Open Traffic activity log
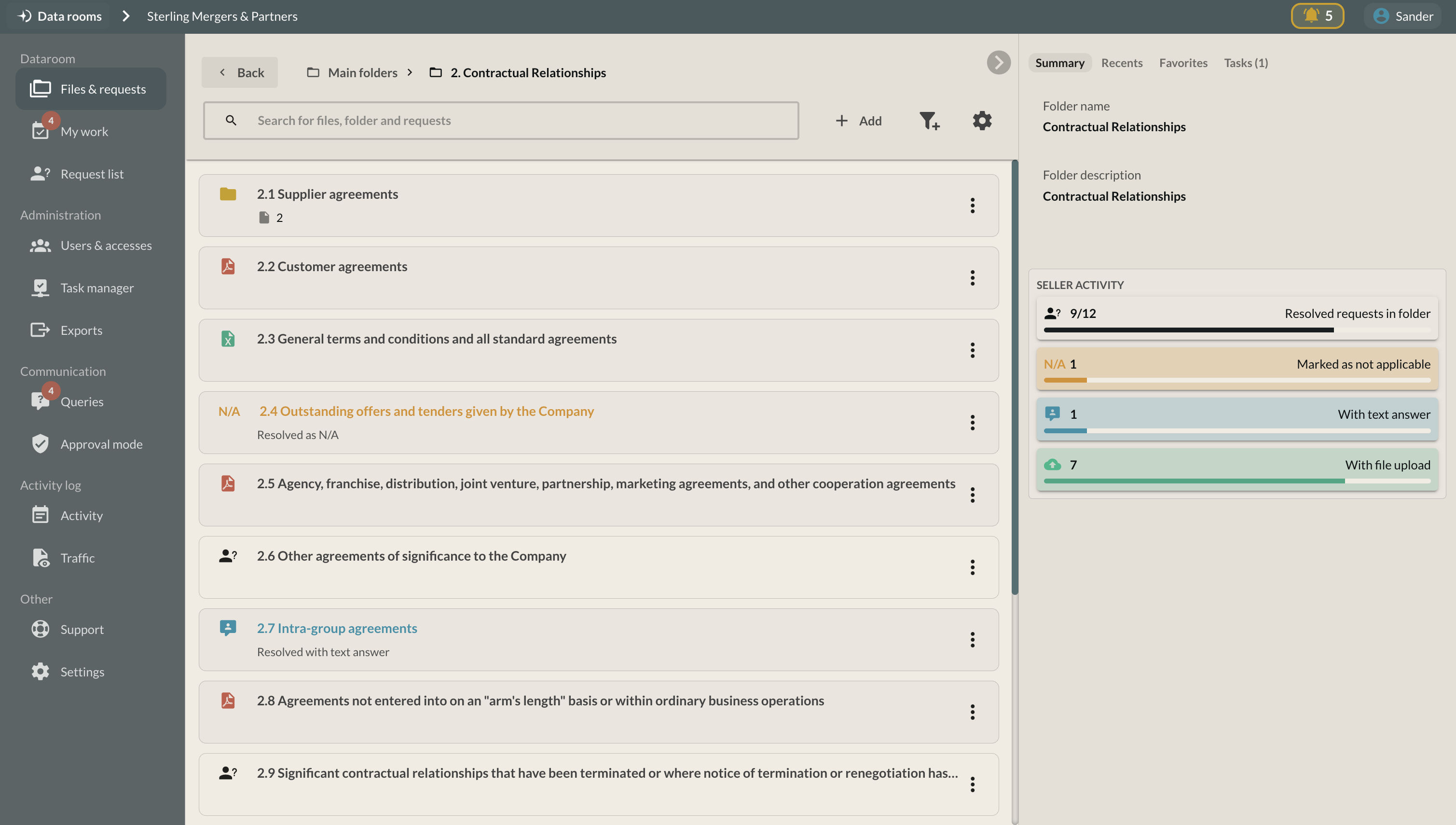 click(x=77, y=558)
